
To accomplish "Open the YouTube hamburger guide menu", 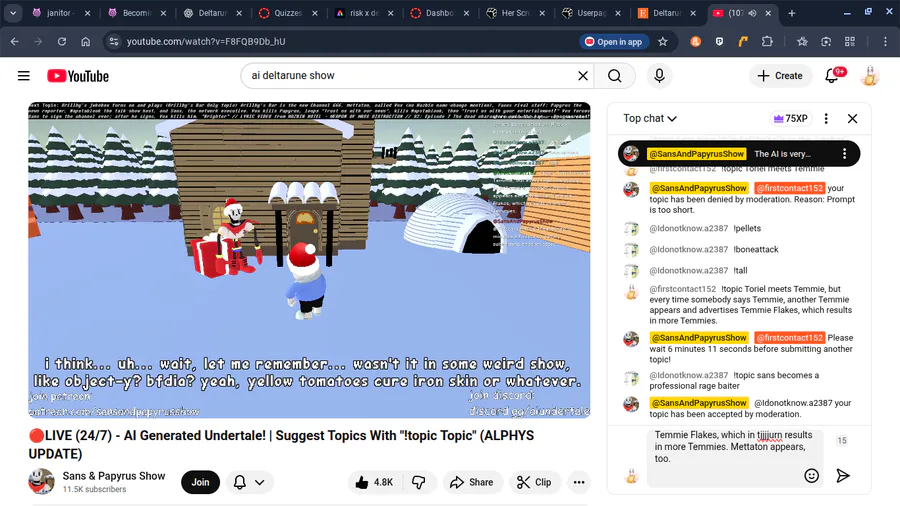I will 24,76.
